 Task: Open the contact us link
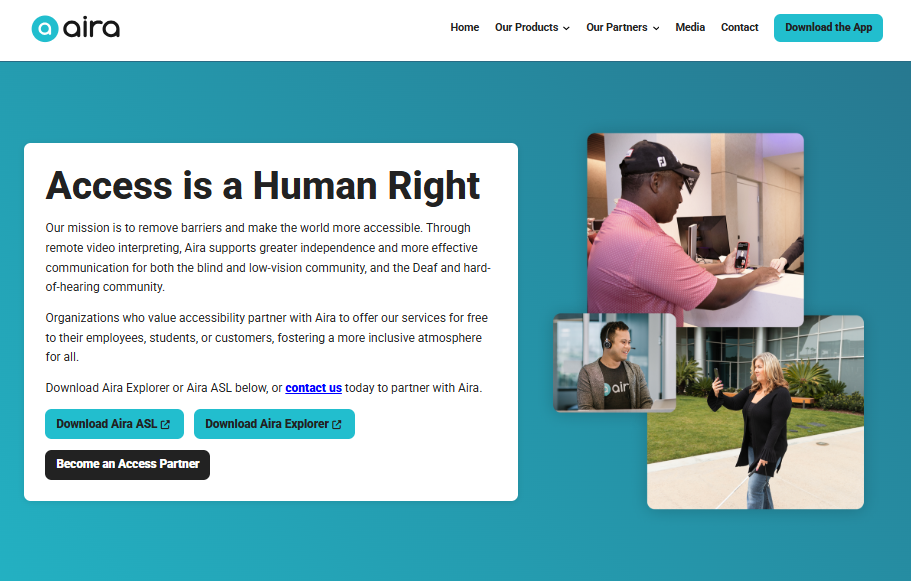313,387
